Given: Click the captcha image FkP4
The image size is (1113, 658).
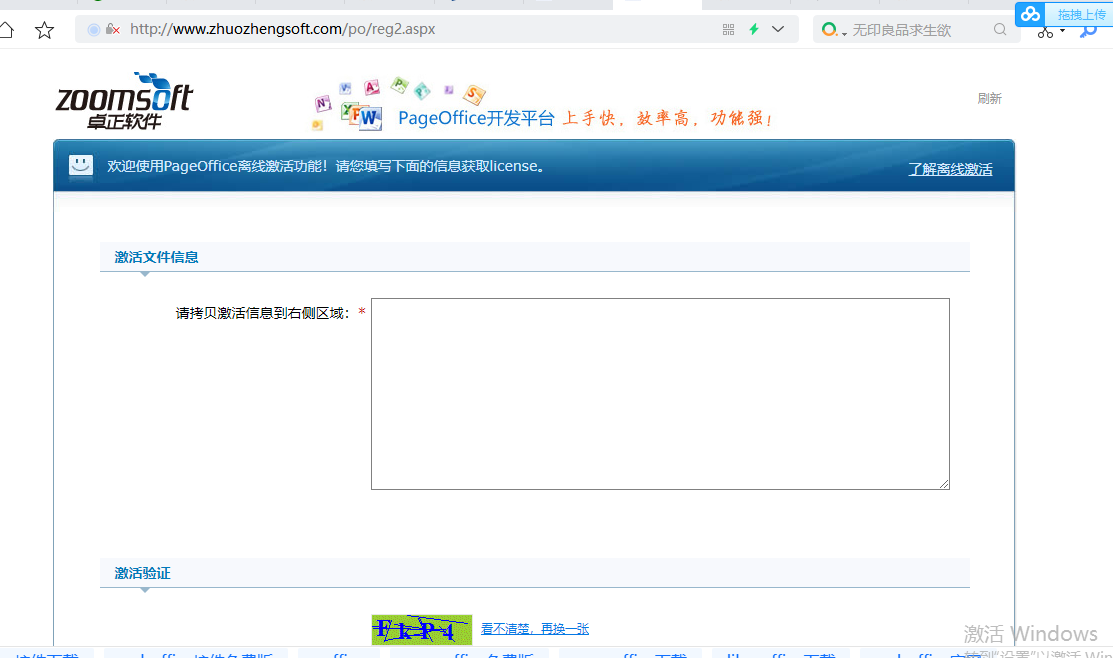Looking at the screenshot, I should pyautogui.click(x=422, y=630).
